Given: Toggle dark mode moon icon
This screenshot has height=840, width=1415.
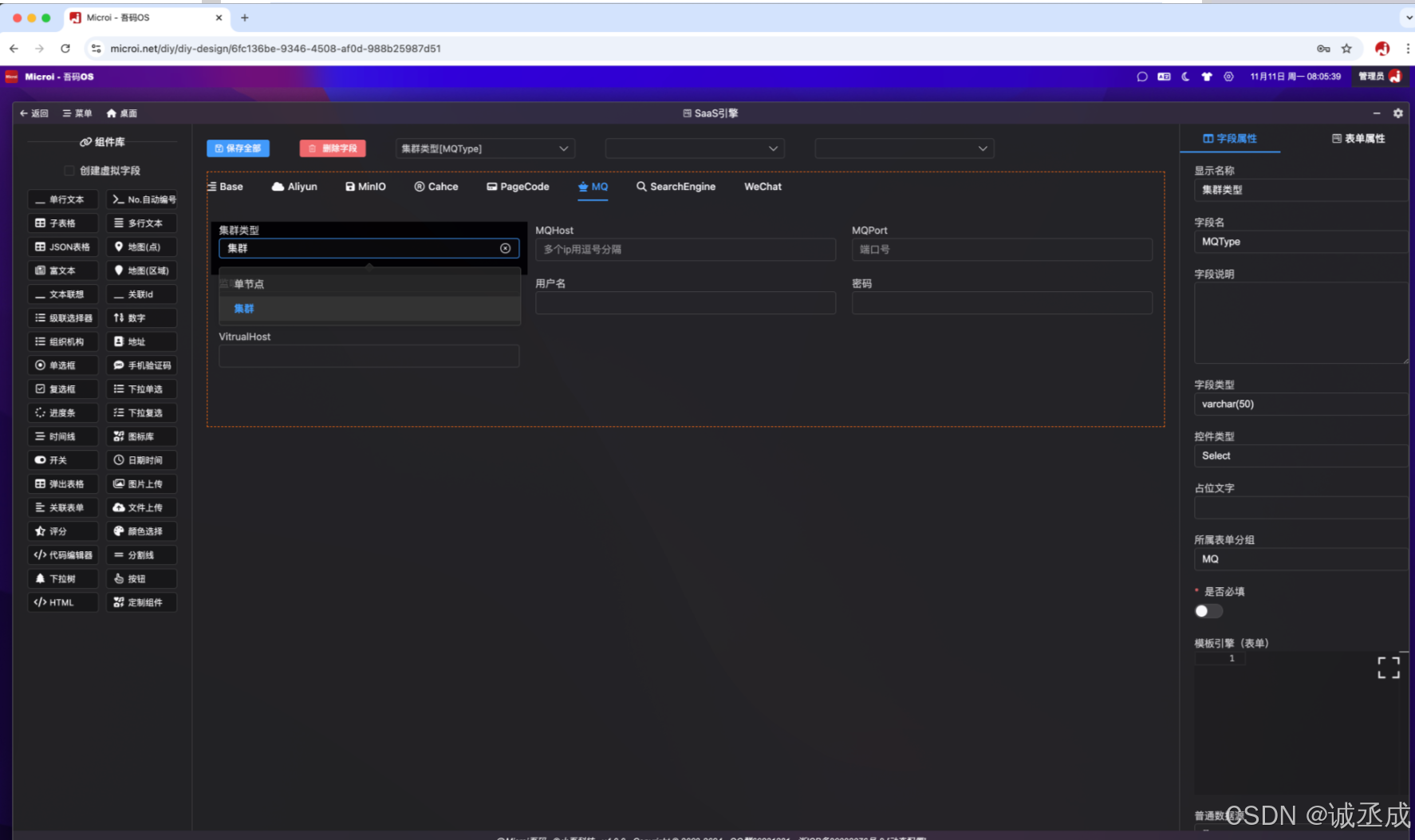Looking at the screenshot, I should (x=1185, y=77).
